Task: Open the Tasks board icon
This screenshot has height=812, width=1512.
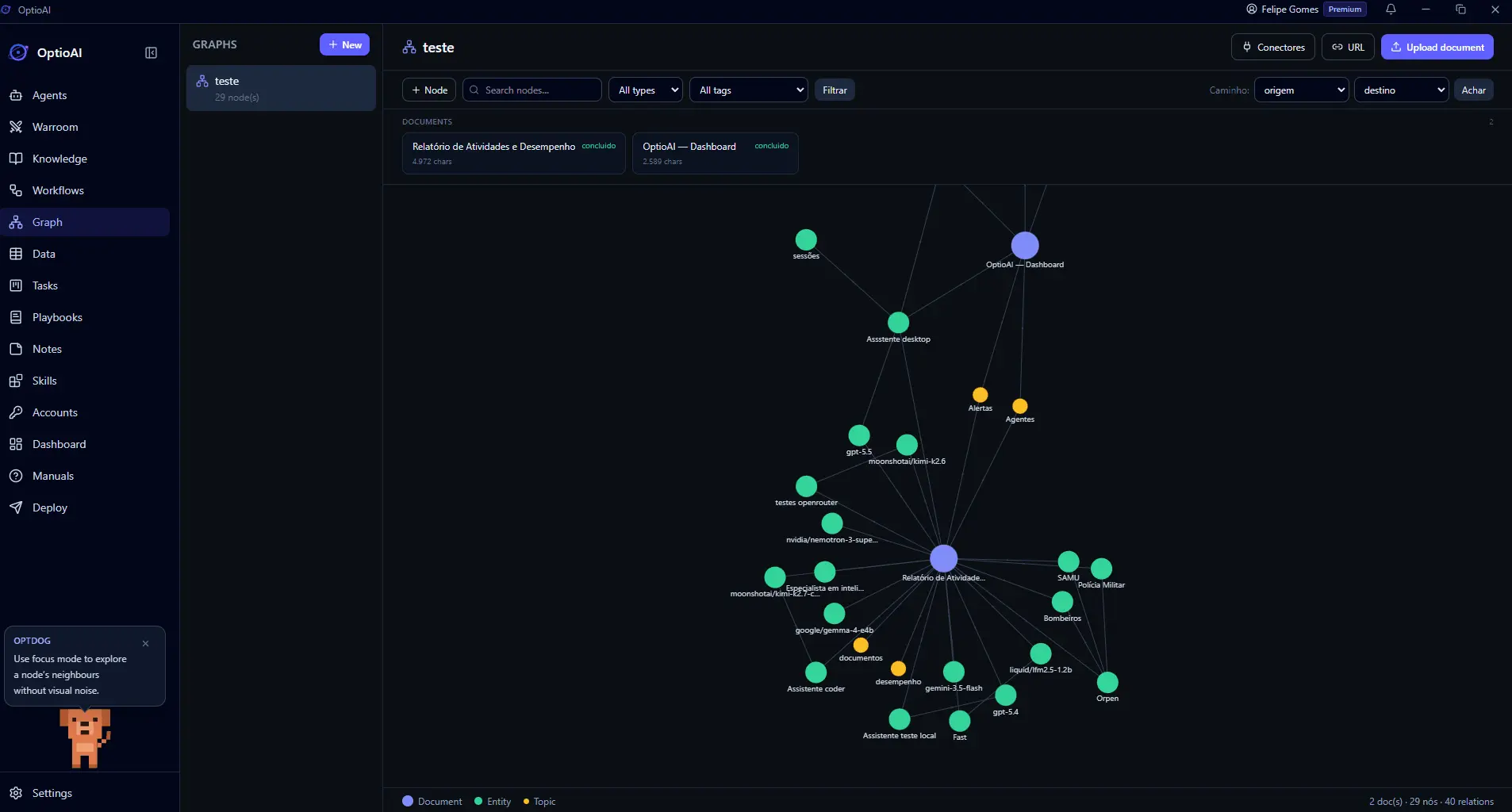Action: click(16, 285)
